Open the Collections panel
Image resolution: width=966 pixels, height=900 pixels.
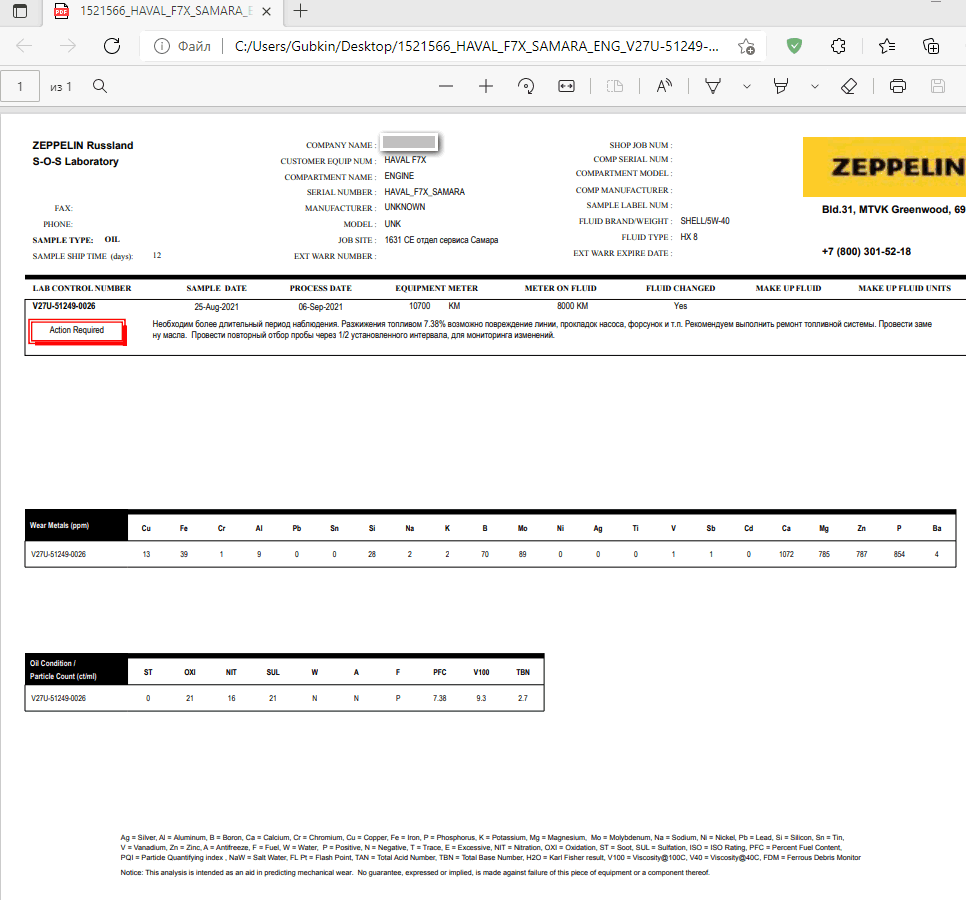click(x=931, y=46)
